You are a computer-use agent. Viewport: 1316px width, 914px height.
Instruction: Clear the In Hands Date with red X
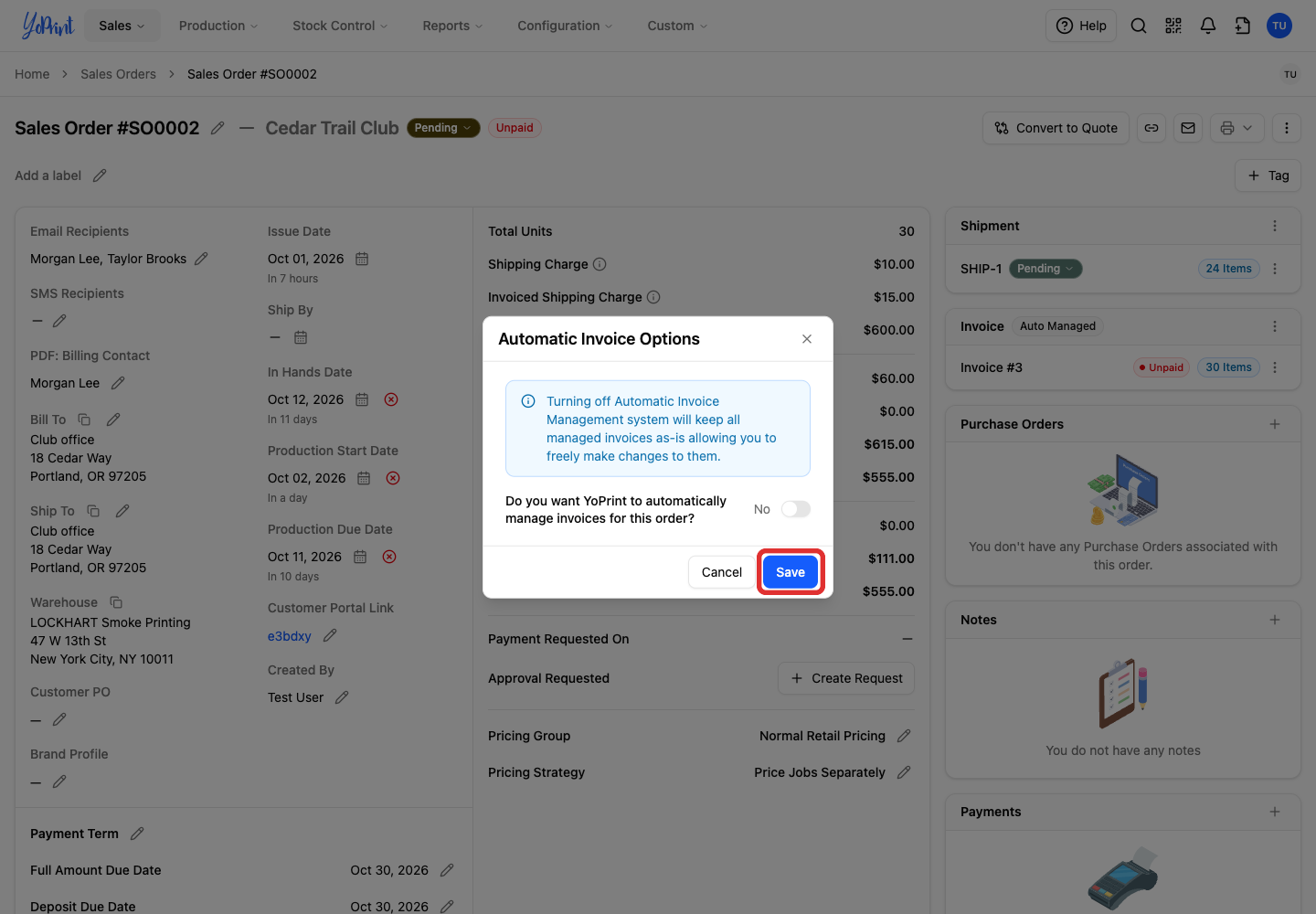pos(391,399)
